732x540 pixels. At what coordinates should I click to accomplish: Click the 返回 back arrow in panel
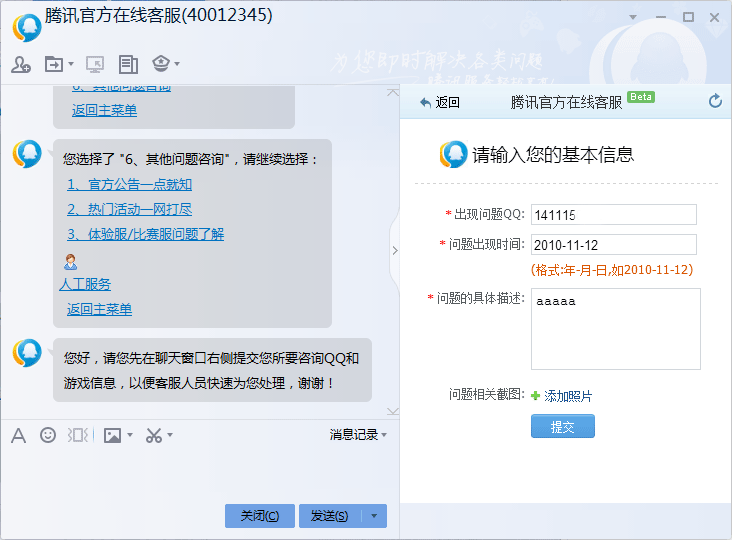click(x=439, y=102)
